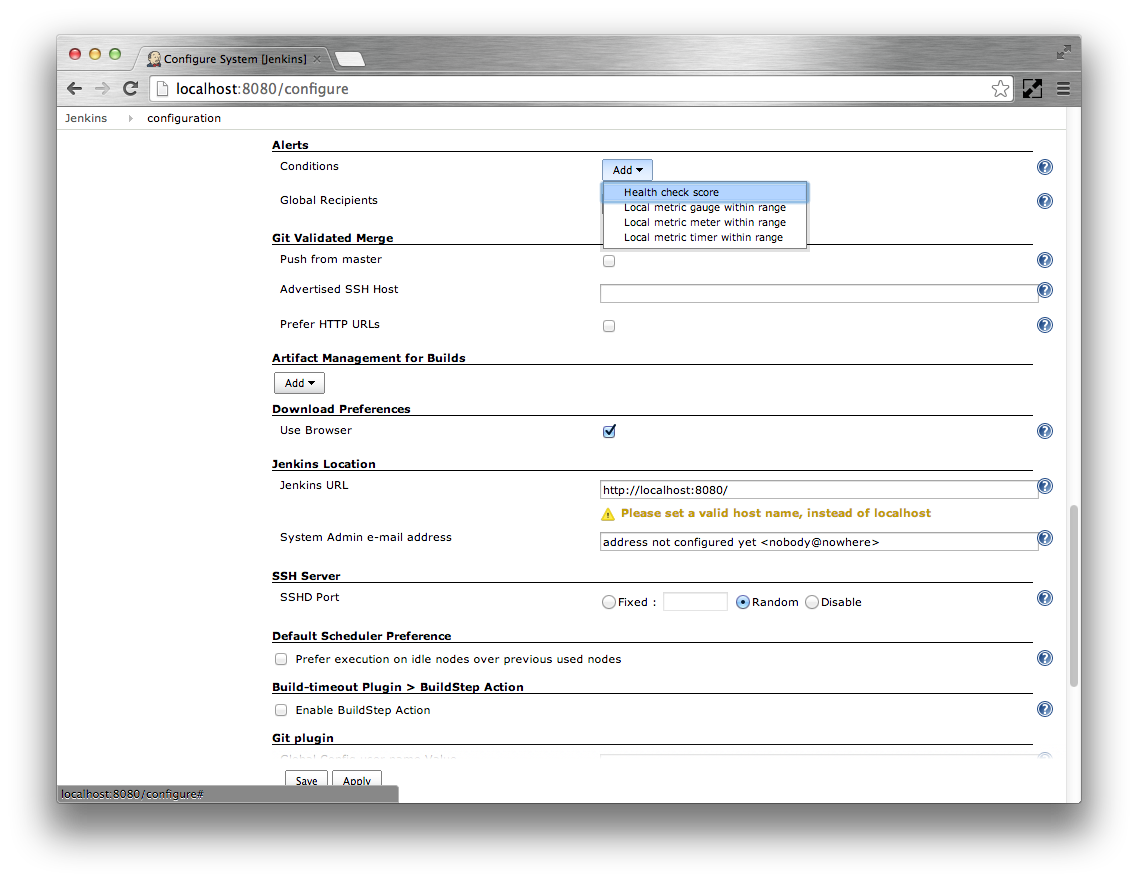Click the localhost warning message text

point(776,513)
